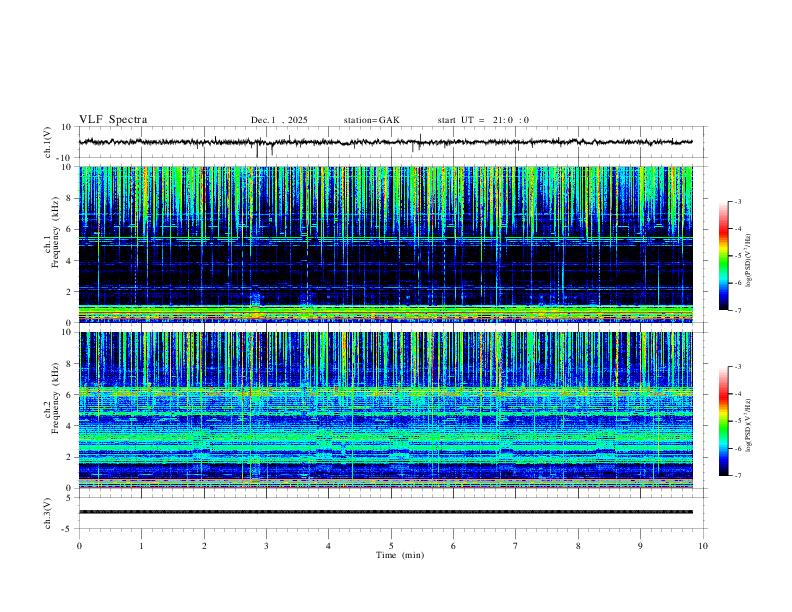Click the "4" minute tick on the time axis

click(329, 546)
